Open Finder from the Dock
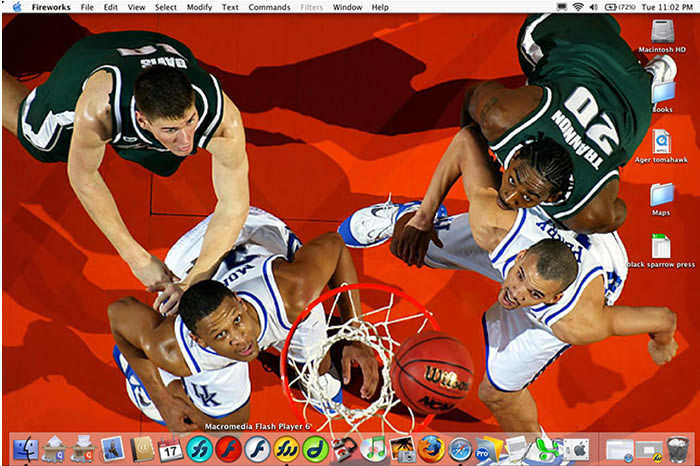The image size is (700, 466). 25,449
